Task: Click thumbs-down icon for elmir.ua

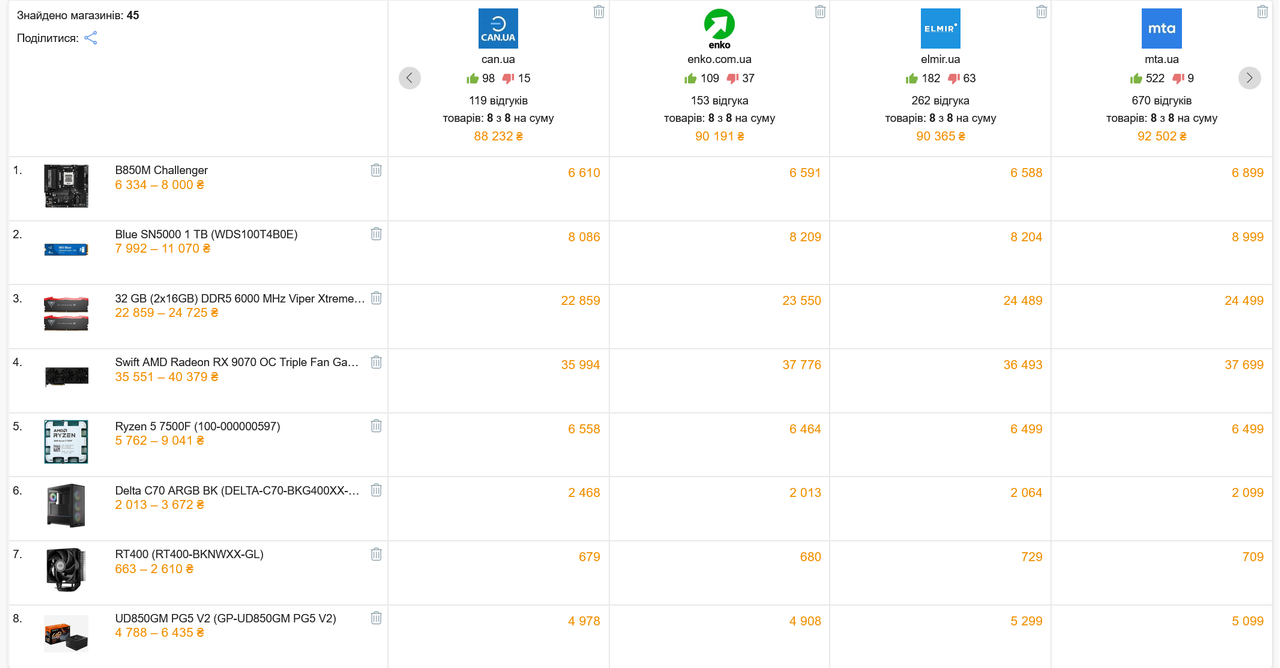Action: (954, 79)
